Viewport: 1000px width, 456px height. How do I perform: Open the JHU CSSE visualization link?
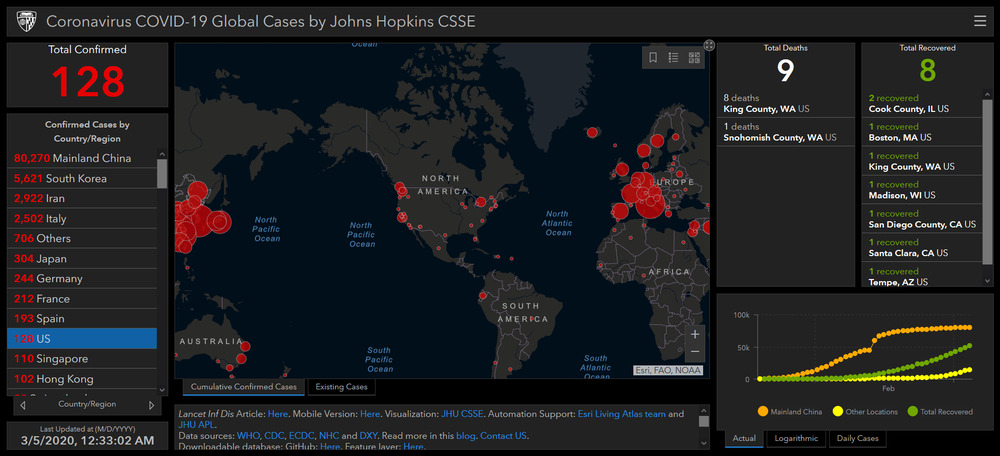click(x=463, y=414)
